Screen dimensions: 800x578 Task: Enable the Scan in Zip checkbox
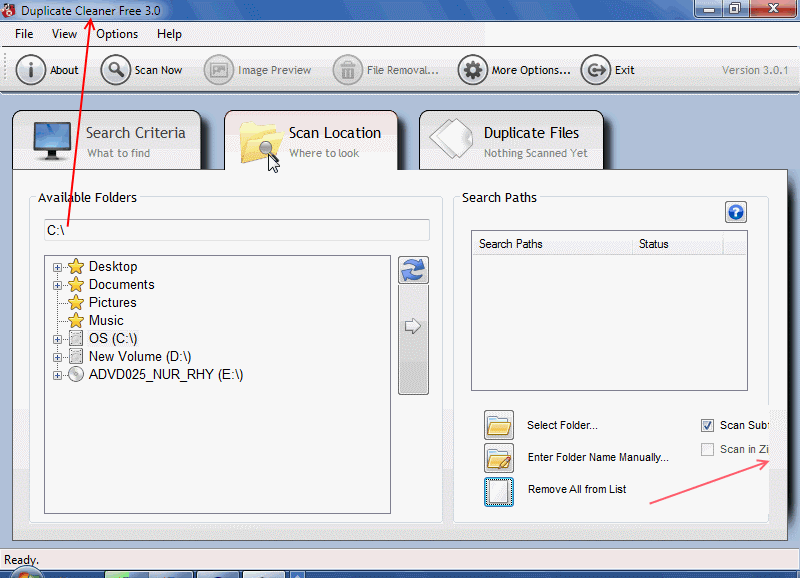click(707, 449)
